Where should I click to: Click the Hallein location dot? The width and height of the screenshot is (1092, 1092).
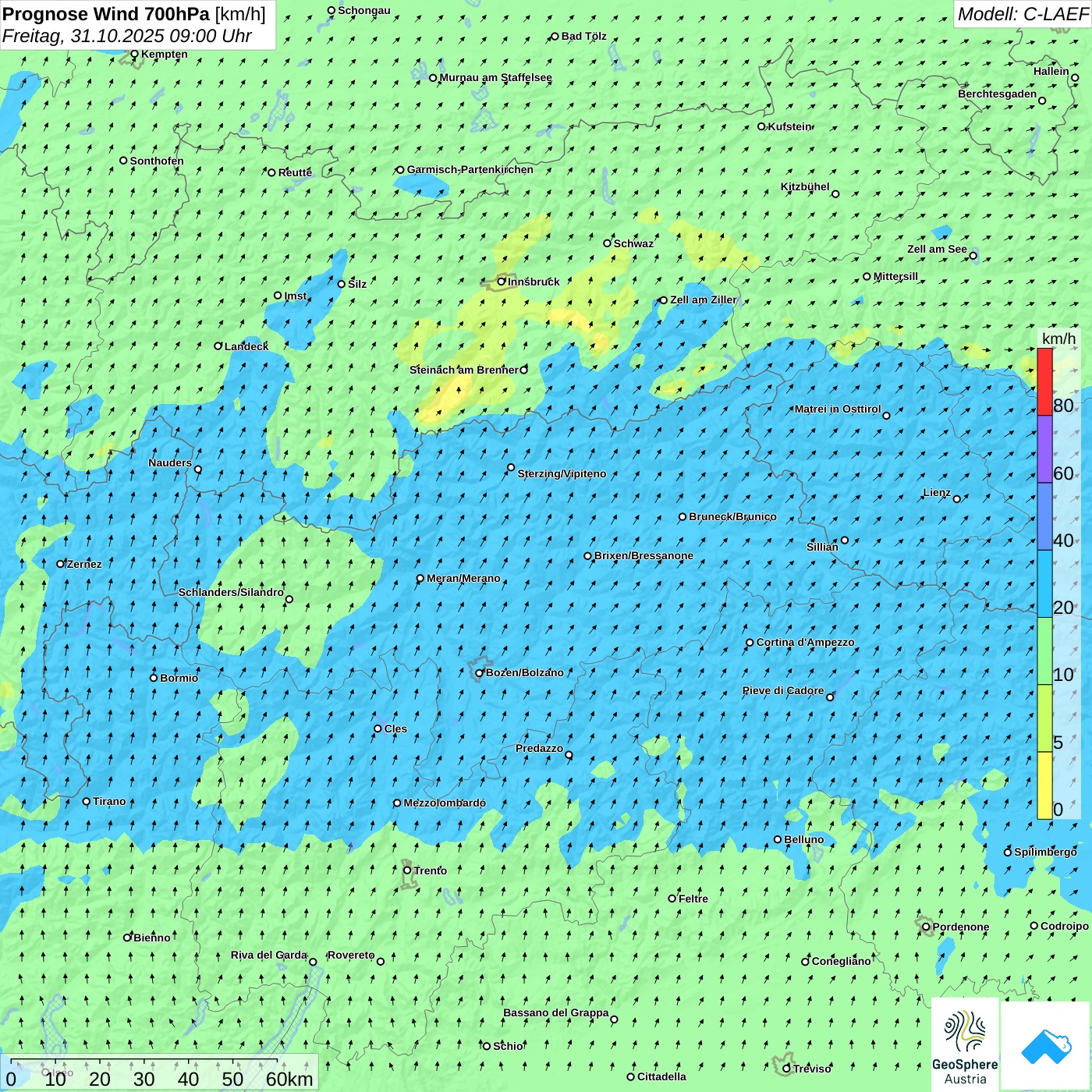tap(1075, 77)
